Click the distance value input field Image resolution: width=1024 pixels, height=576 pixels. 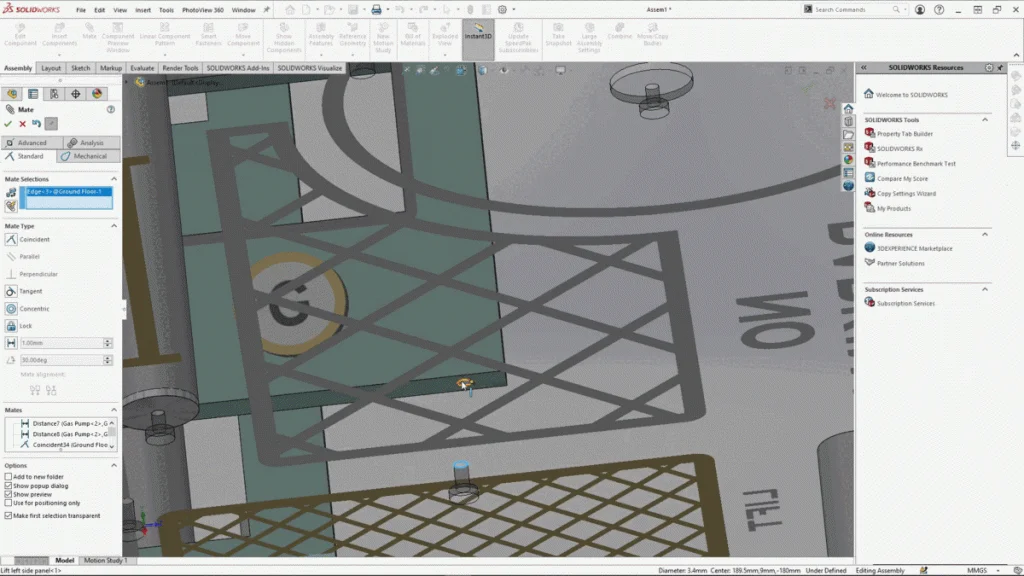[x=60, y=343]
